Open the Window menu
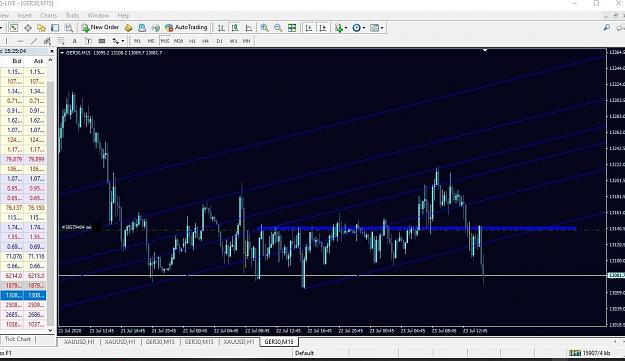Image resolution: width=625 pixels, height=361 pixels. point(98,16)
